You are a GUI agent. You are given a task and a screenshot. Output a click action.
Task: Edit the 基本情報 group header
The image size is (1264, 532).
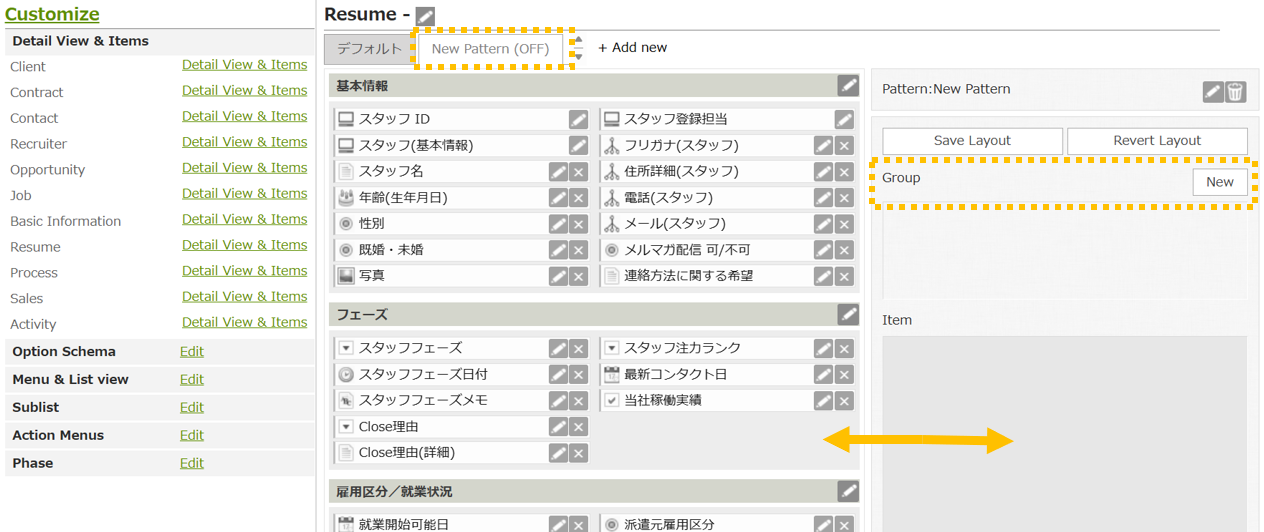[x=848, y=86]
